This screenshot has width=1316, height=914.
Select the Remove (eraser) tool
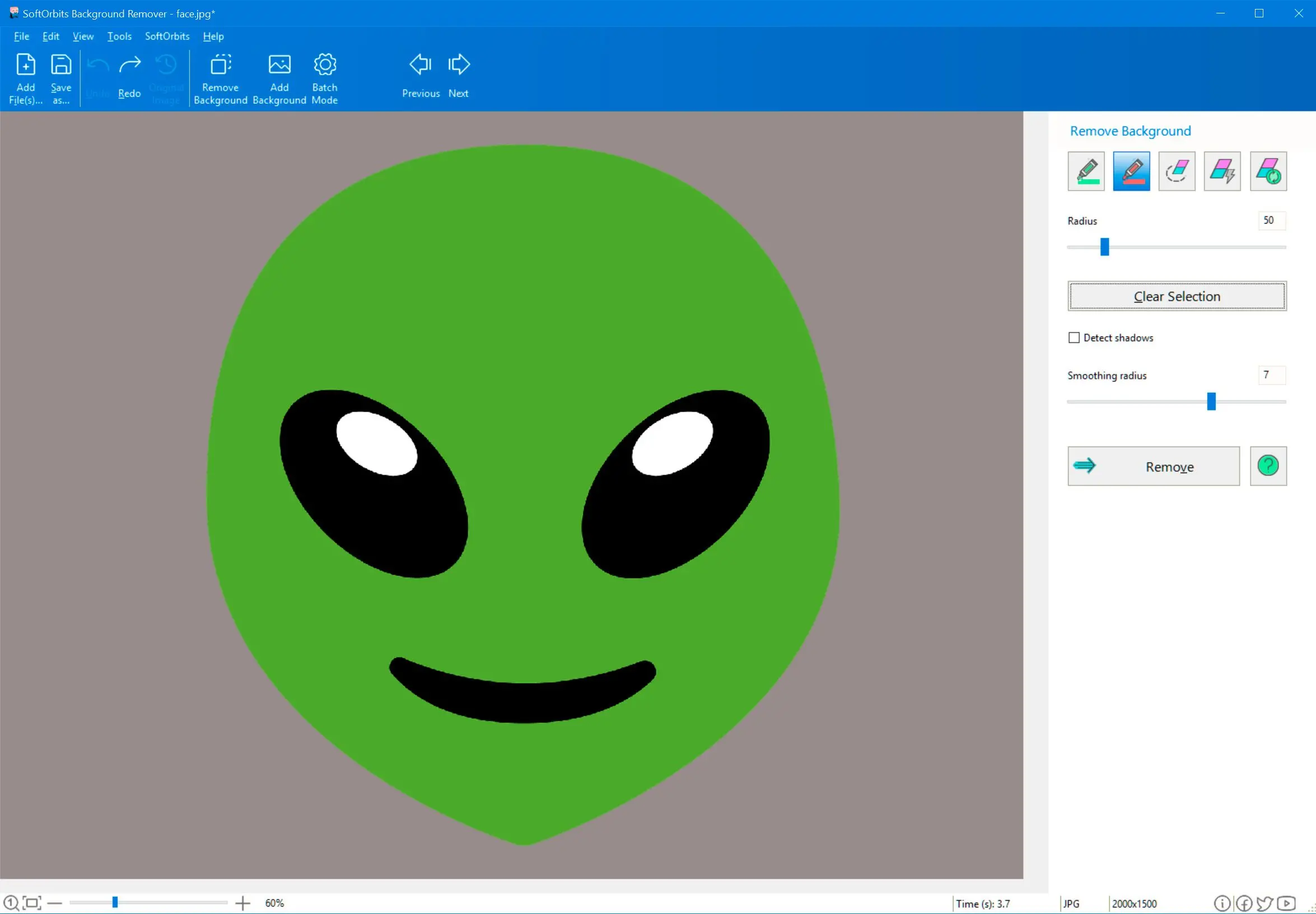(x=1177, y=171)
